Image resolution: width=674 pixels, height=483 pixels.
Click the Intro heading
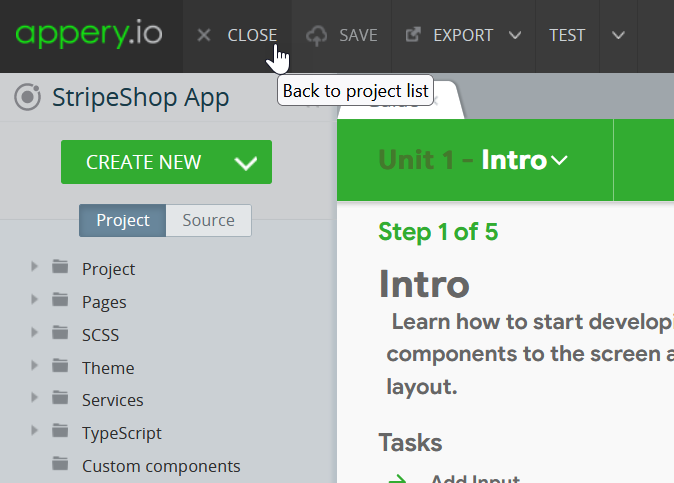coord(424,284)
